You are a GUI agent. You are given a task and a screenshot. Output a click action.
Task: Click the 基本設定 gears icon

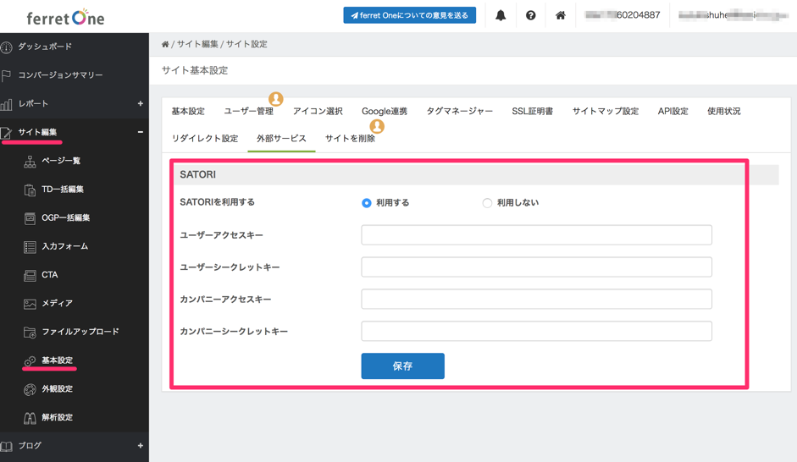point(30,361)
